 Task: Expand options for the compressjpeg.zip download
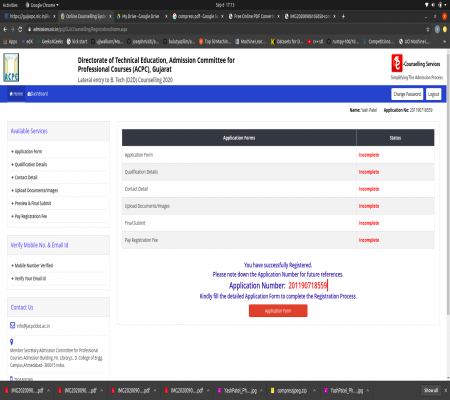[x=314, y=390]
